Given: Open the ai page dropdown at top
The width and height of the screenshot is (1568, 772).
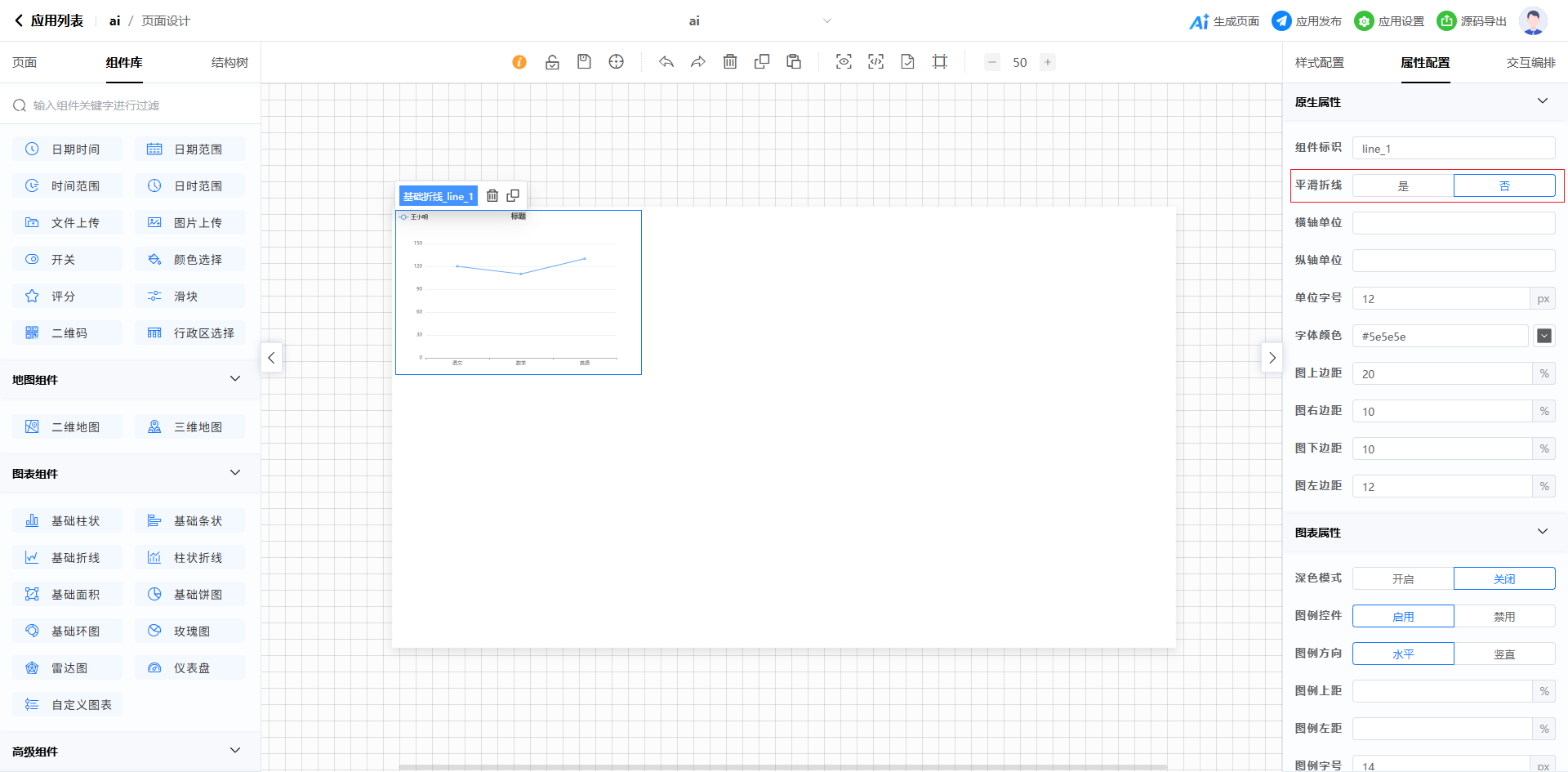Looking at the screenshot, I should [826, 21].
